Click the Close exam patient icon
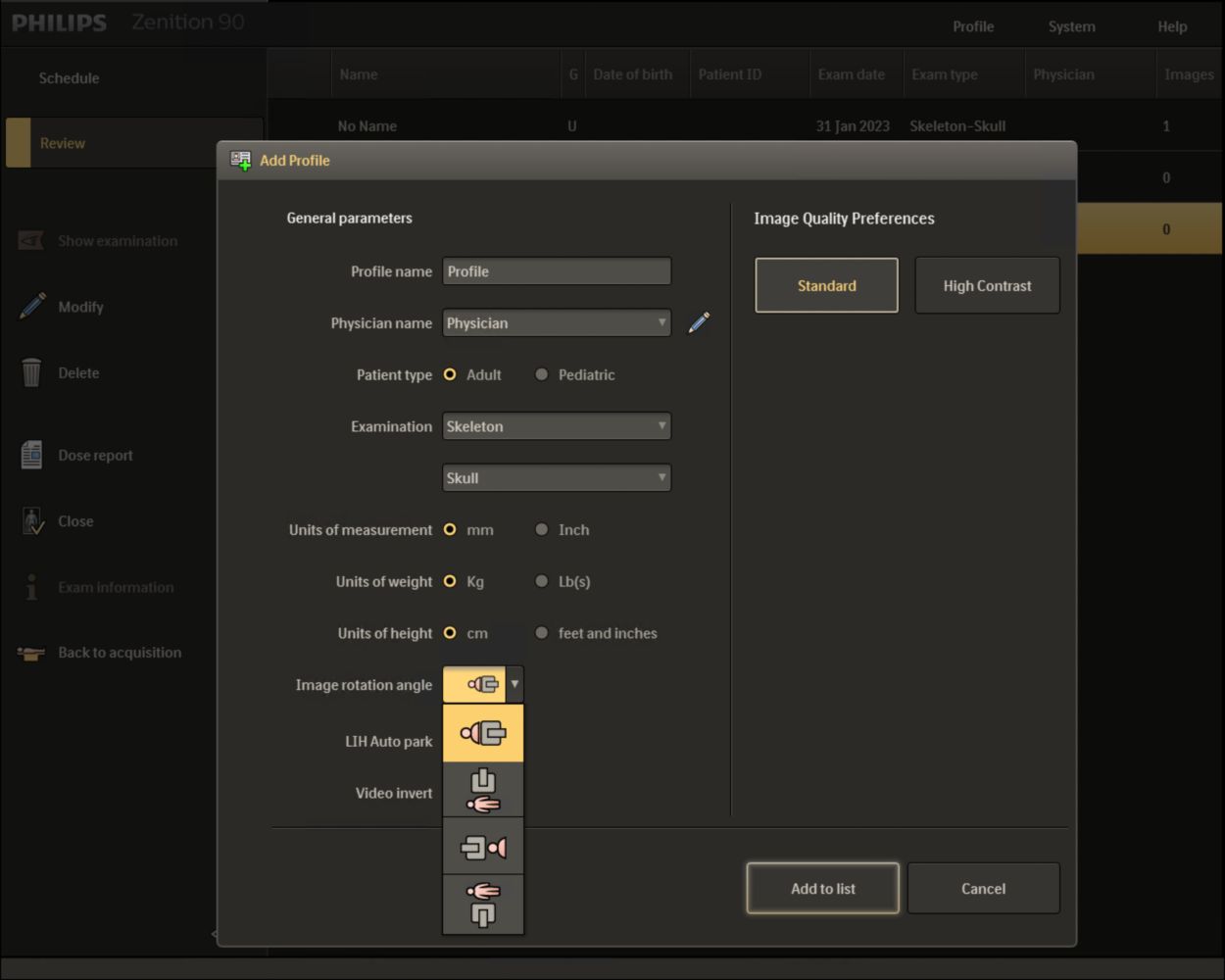Image resolution: width=1225 pixels, height=980 pixels. click(x=32, y=521)
